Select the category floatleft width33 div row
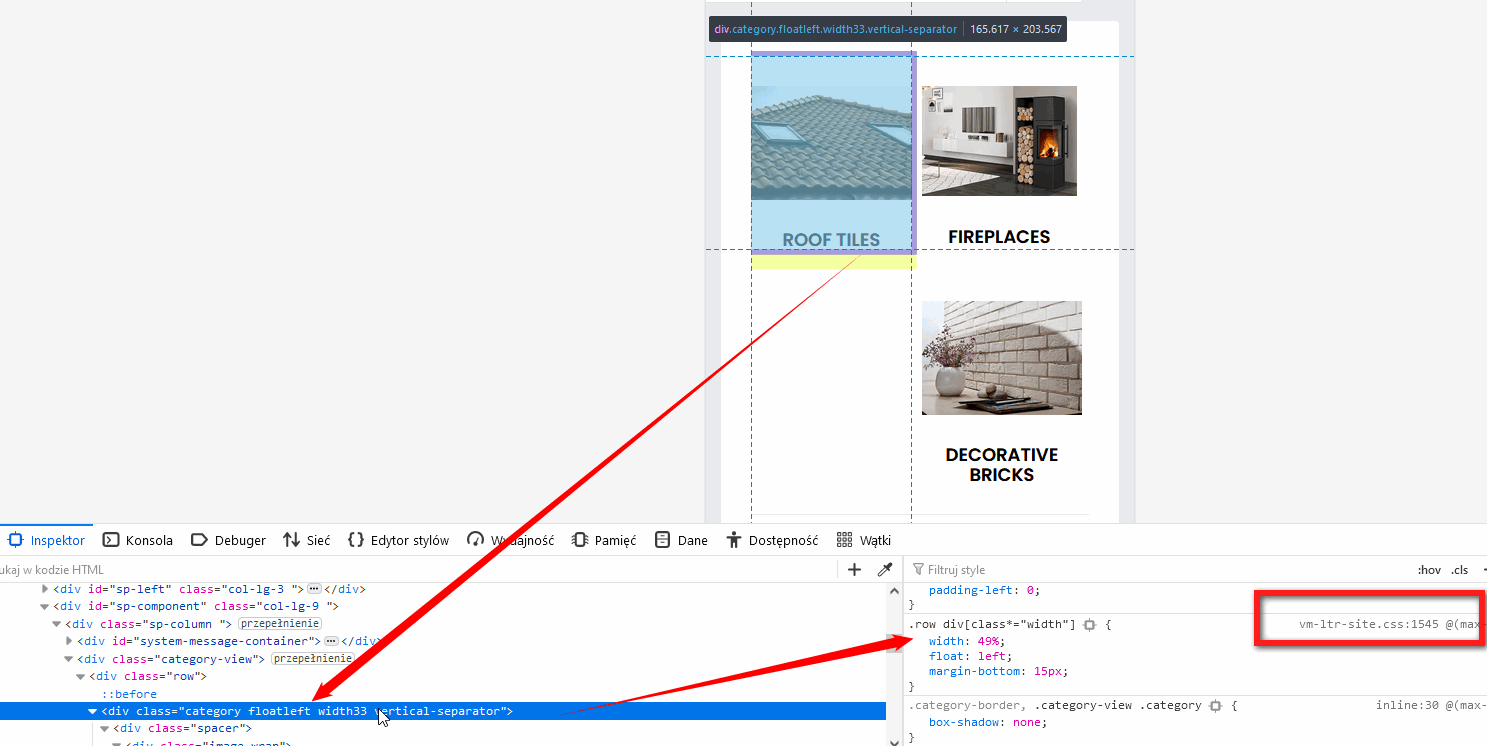 click(x=443, y=711)
